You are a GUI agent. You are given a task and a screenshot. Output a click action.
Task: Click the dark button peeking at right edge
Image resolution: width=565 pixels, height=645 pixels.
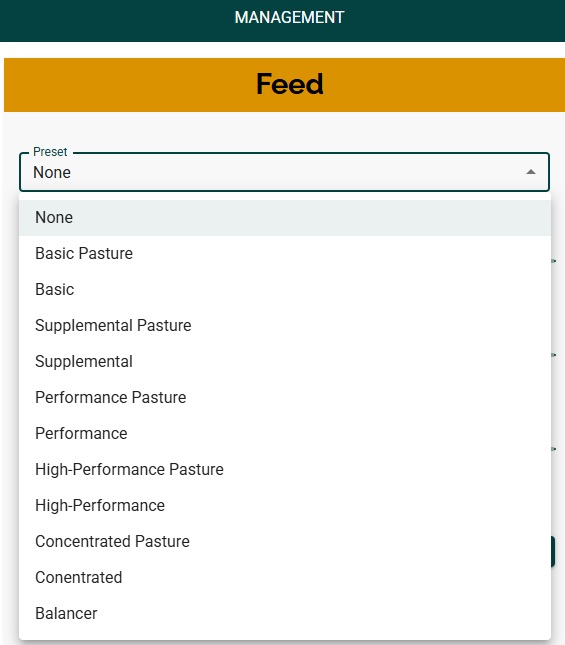coord(553,551)
